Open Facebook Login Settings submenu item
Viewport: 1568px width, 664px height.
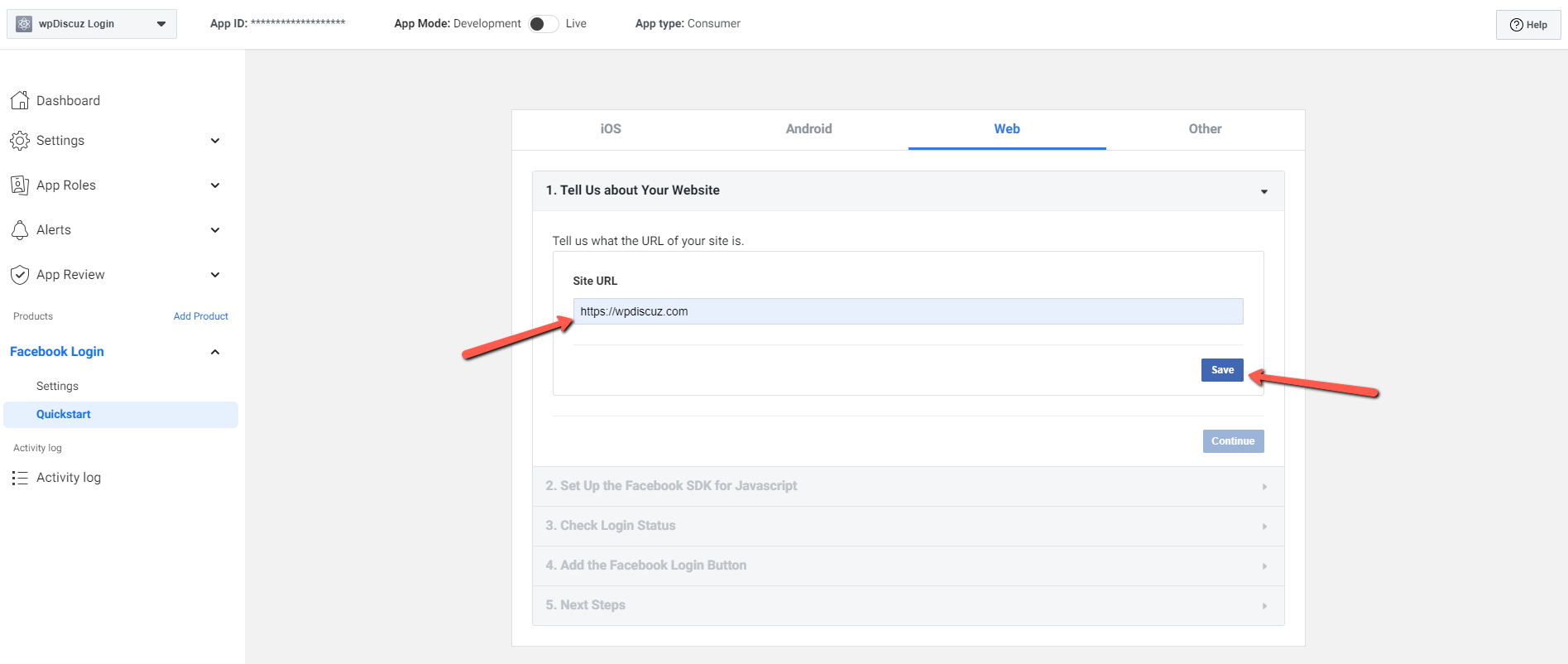pos(57,386)
